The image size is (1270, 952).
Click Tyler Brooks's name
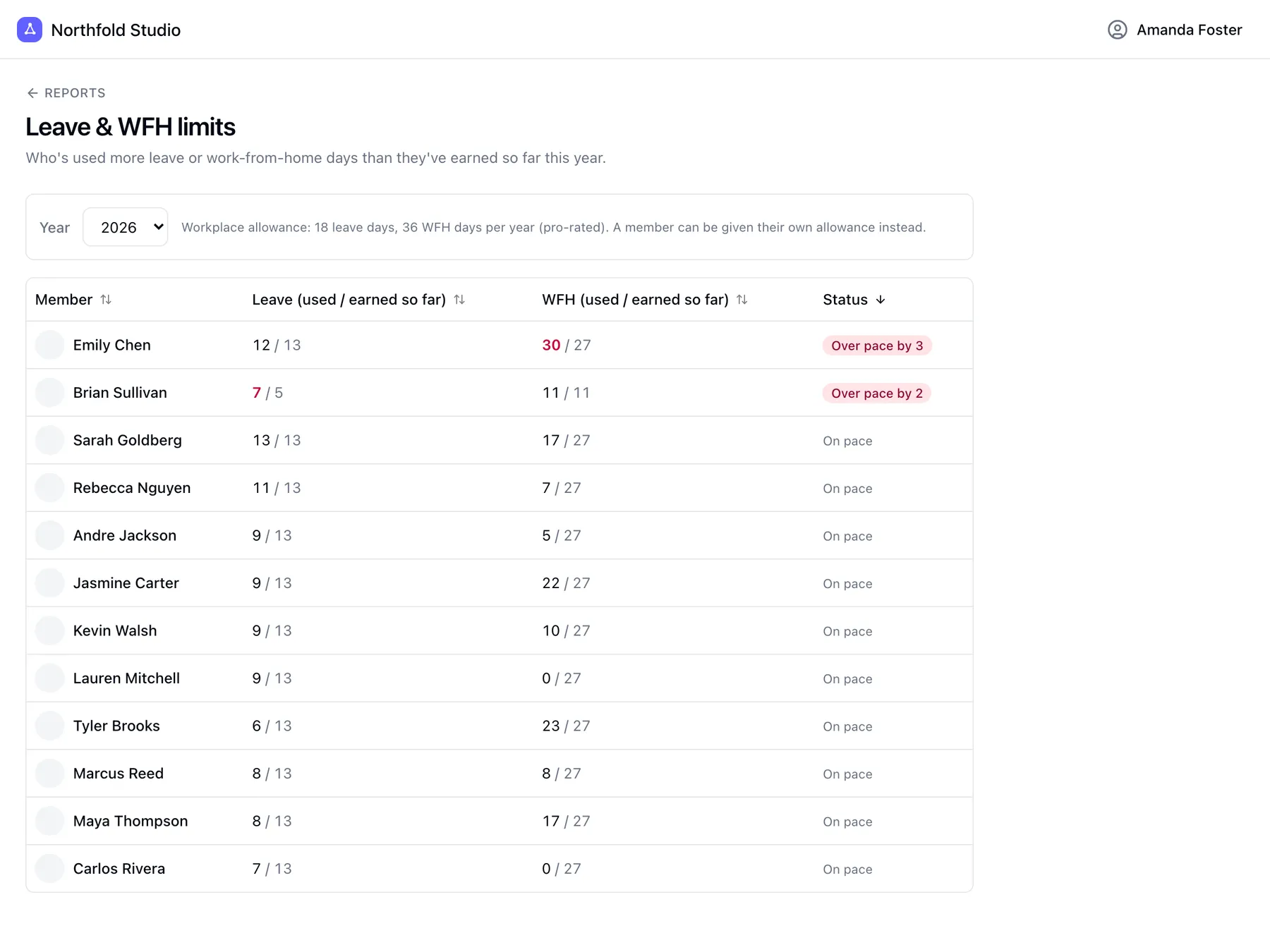[116, 726]
